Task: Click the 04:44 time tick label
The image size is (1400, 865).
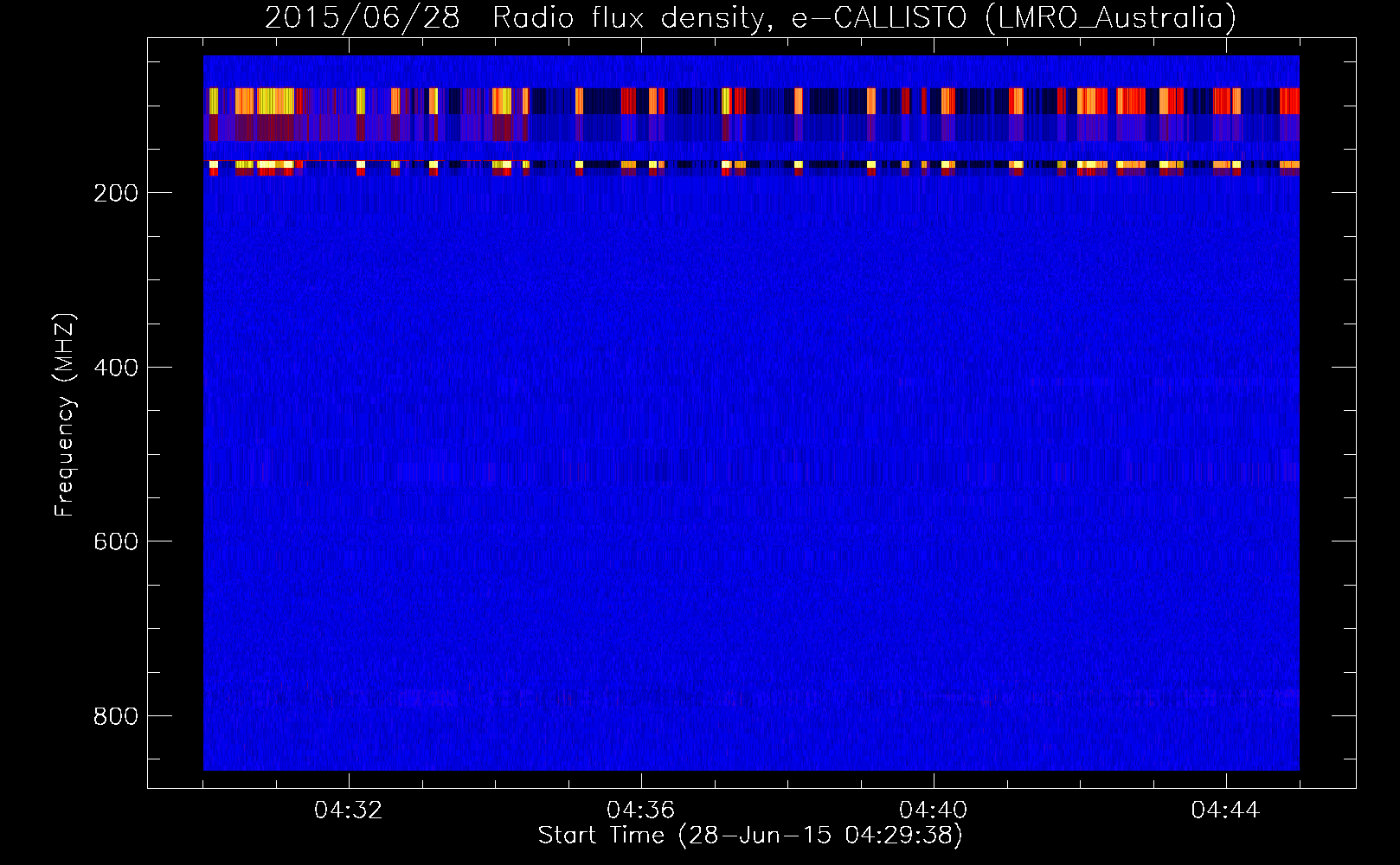Action: coord(1226,811)
